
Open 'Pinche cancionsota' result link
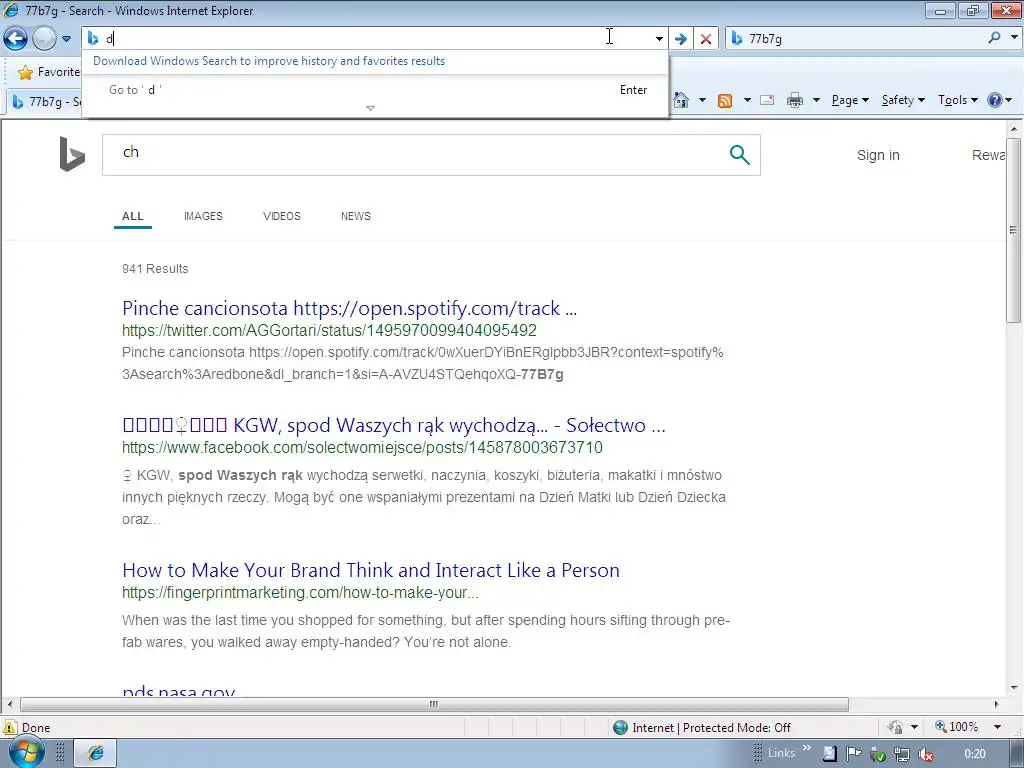click(349, 308)
